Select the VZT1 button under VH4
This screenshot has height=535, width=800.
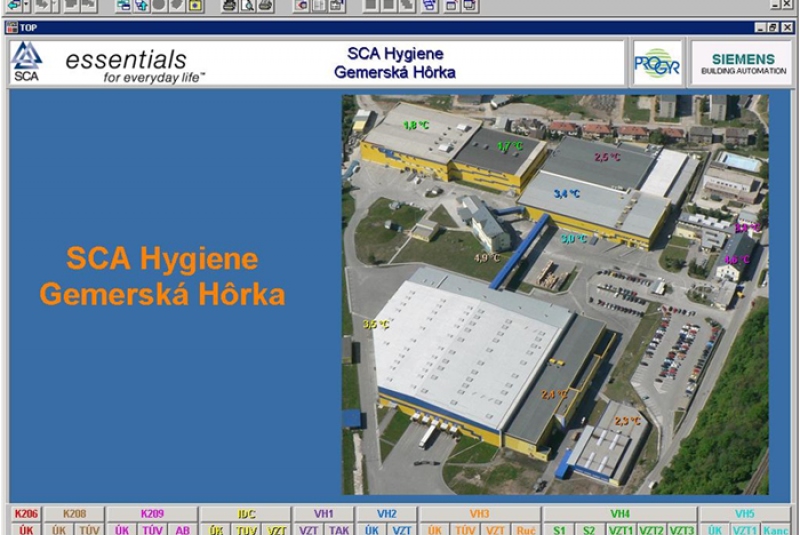pyautogui.click(x=620, y=529)
